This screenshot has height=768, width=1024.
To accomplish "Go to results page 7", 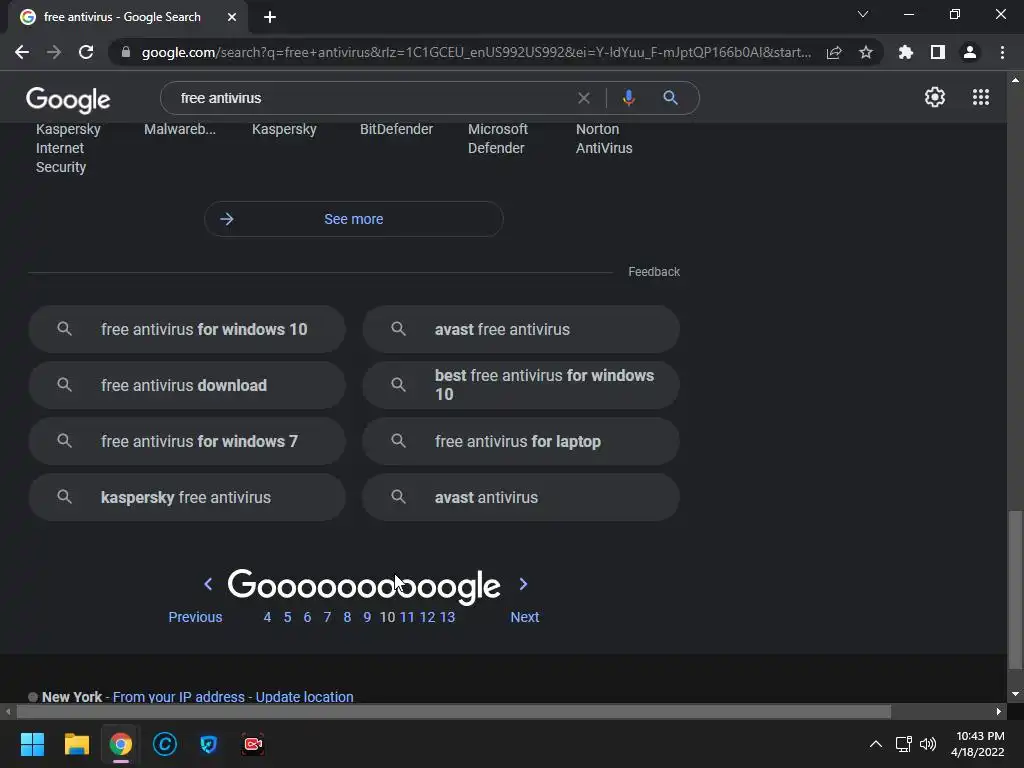I will 327,617.
